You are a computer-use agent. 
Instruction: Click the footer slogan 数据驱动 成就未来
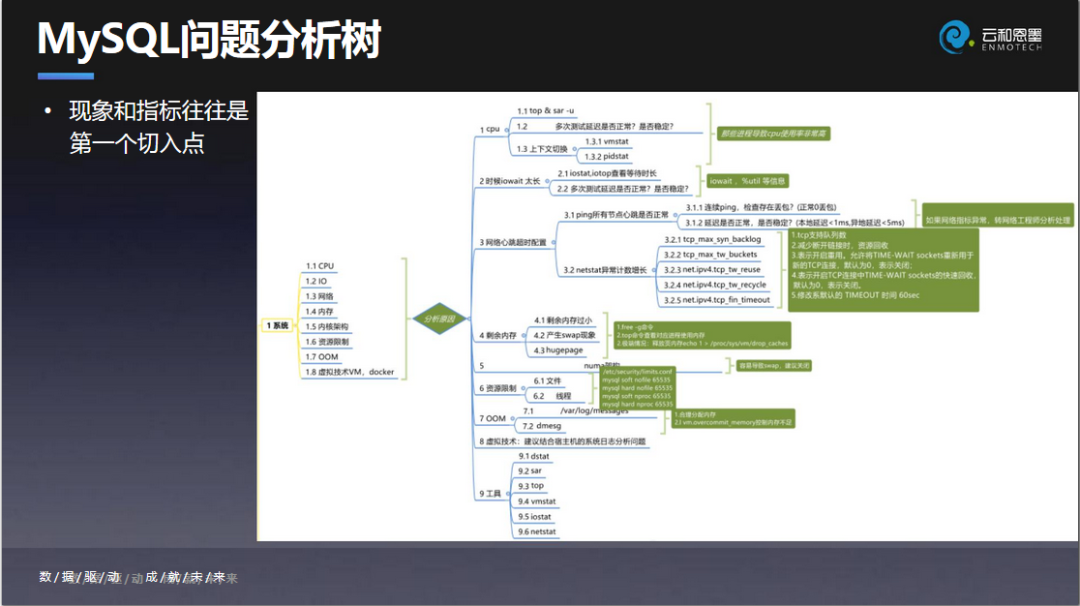132,577
